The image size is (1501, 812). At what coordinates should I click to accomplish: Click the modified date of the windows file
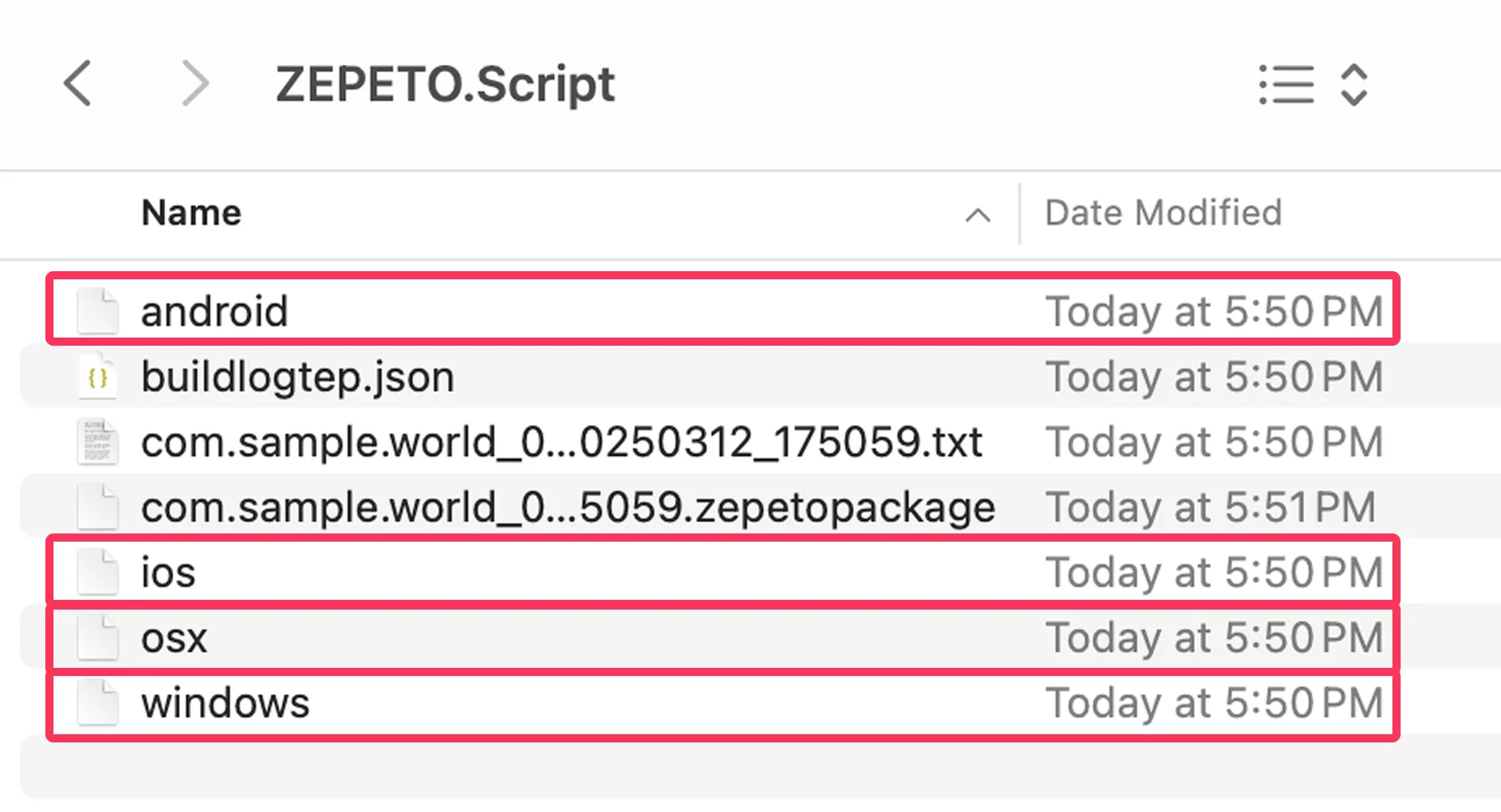point(1214,704)
